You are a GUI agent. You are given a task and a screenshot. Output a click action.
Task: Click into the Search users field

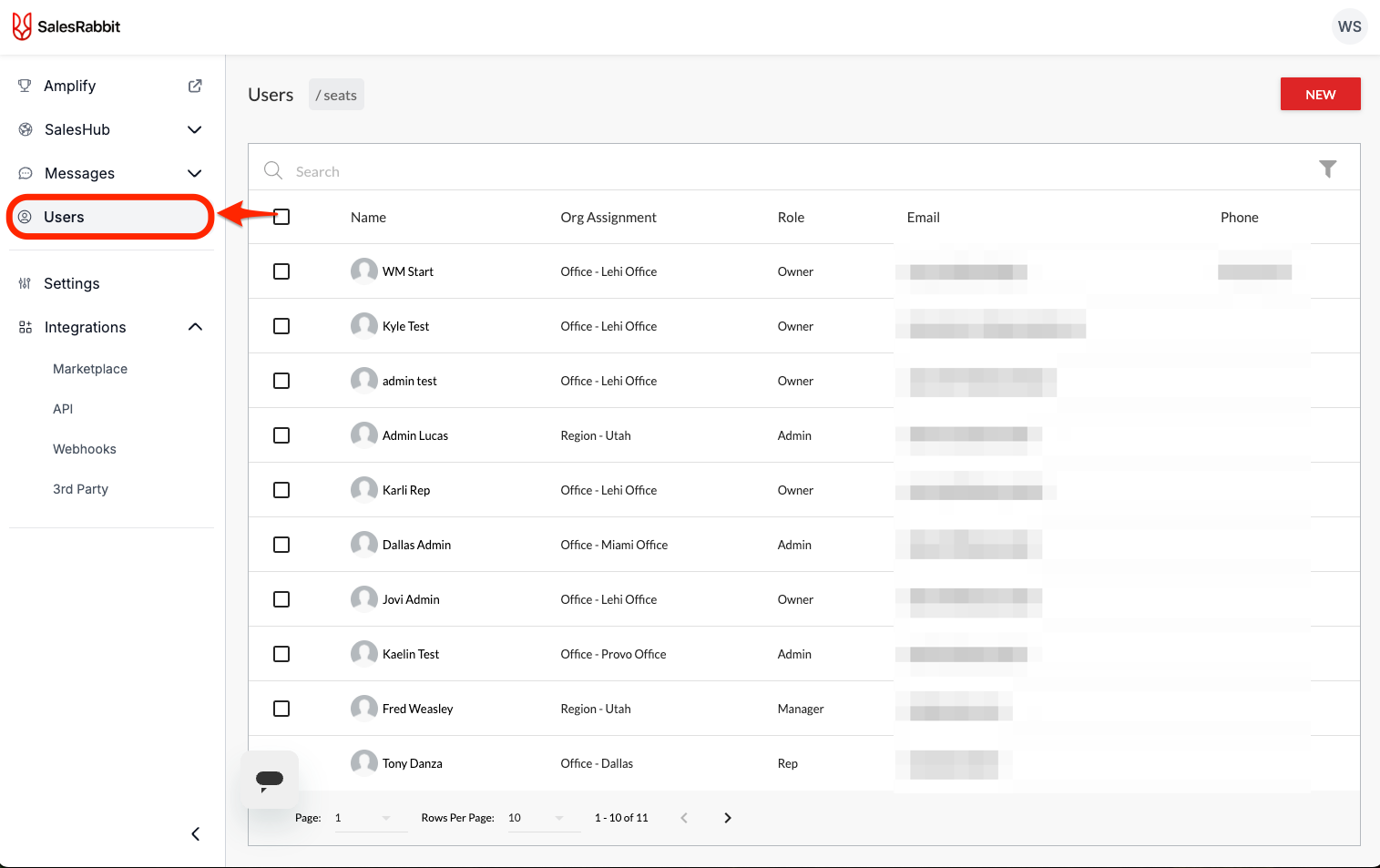783,171
